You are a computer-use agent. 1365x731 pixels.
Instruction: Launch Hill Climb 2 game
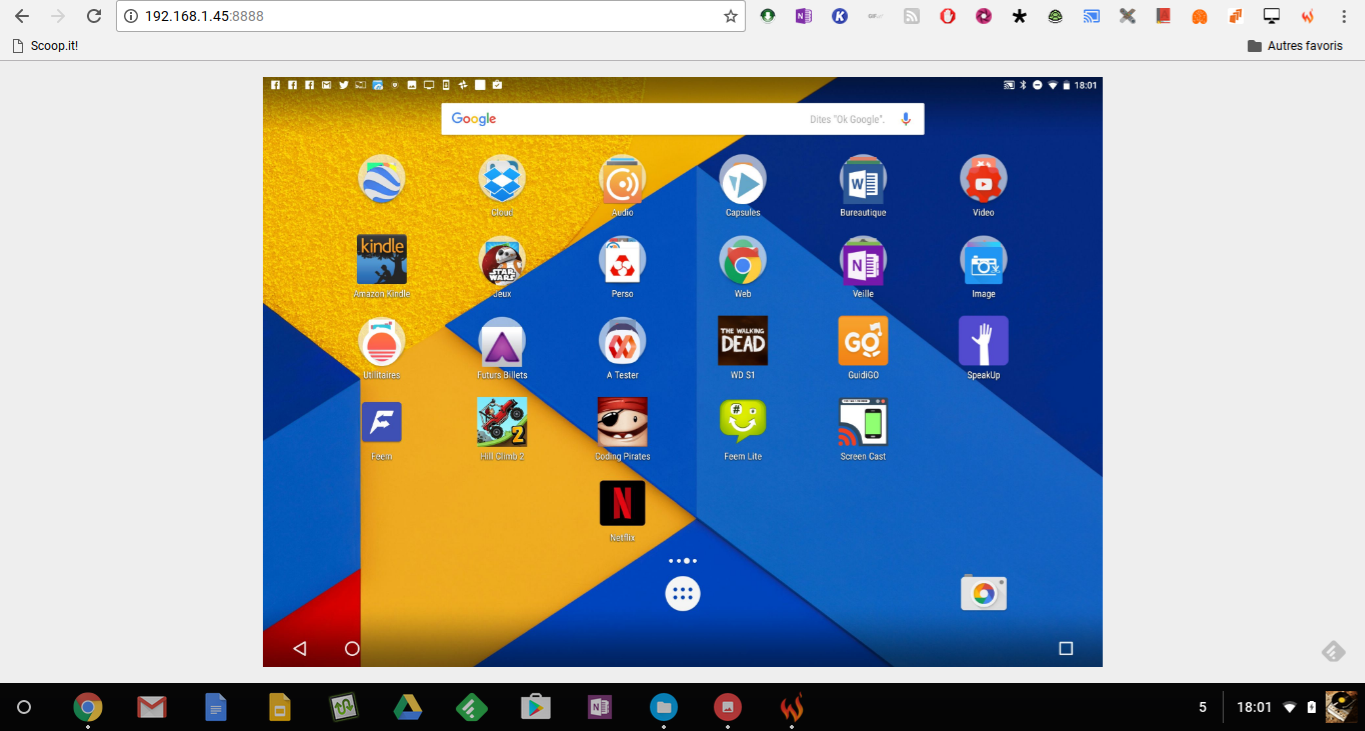coord(502,422)
